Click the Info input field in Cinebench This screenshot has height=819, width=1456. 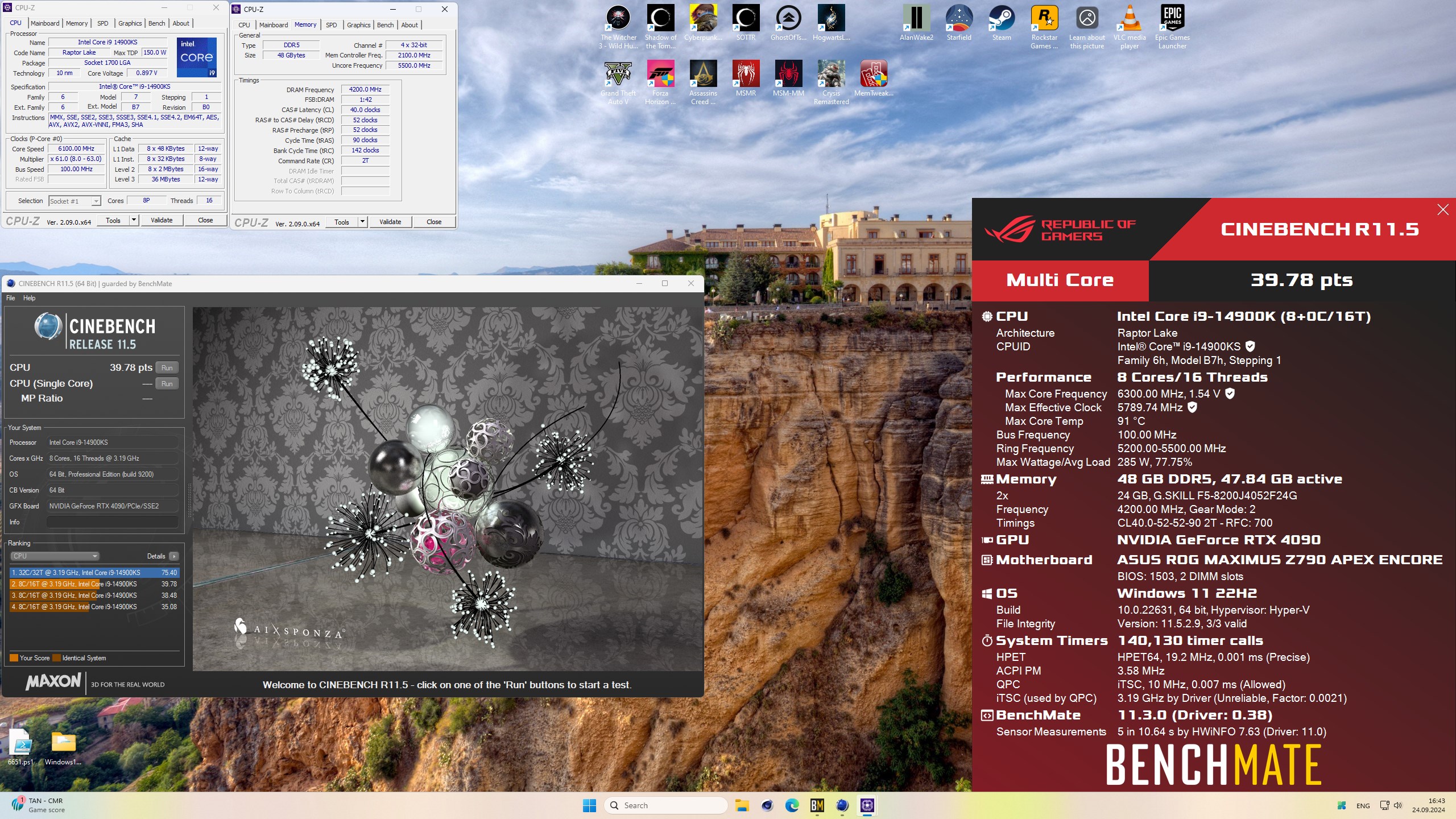[113, 522]
